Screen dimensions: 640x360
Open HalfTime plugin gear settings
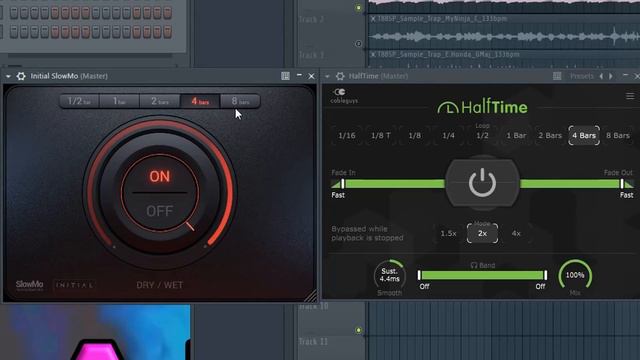(x=340, y=76)
